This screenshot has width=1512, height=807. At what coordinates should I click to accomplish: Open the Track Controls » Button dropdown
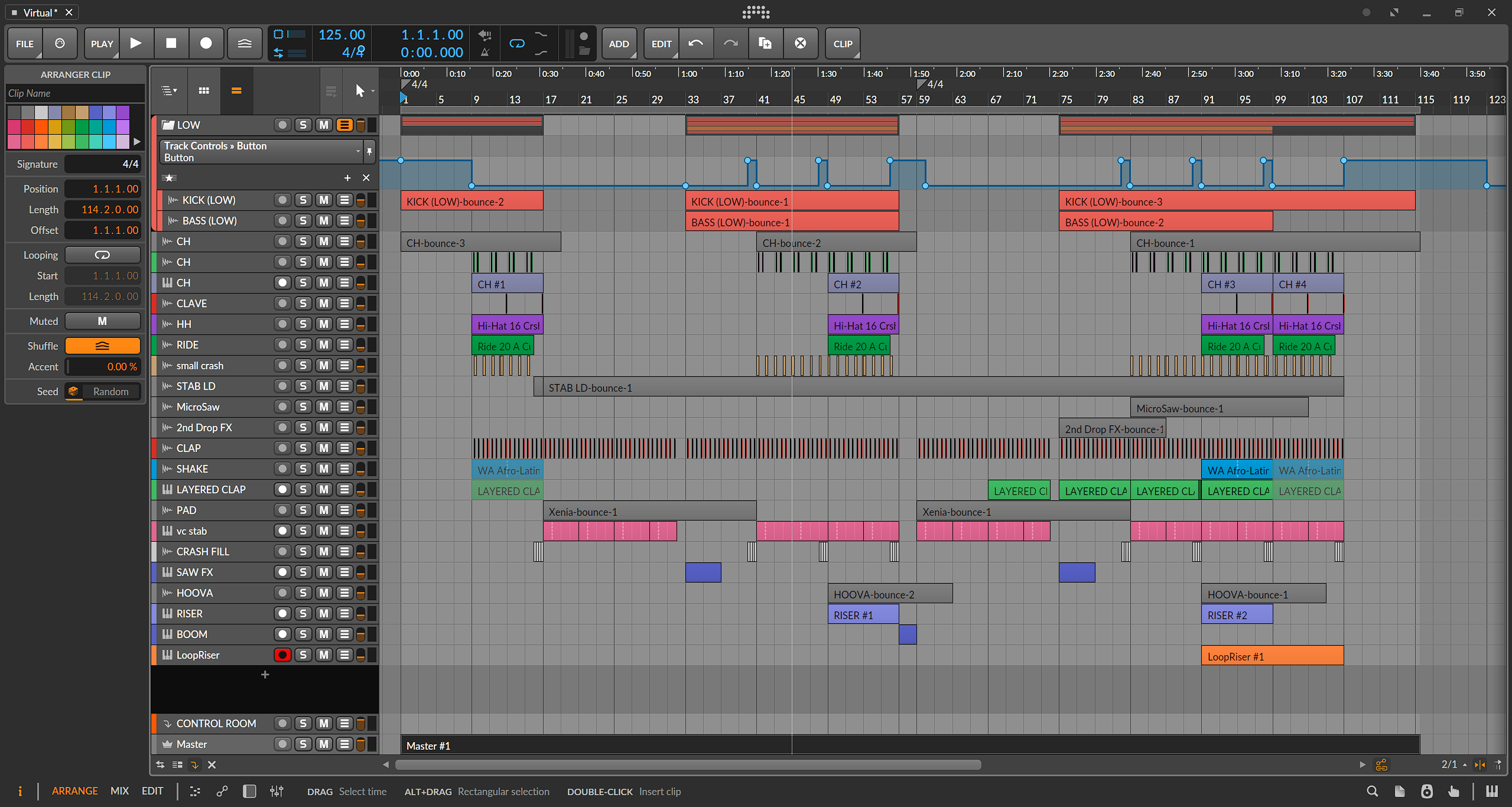(x=261, y=152)
